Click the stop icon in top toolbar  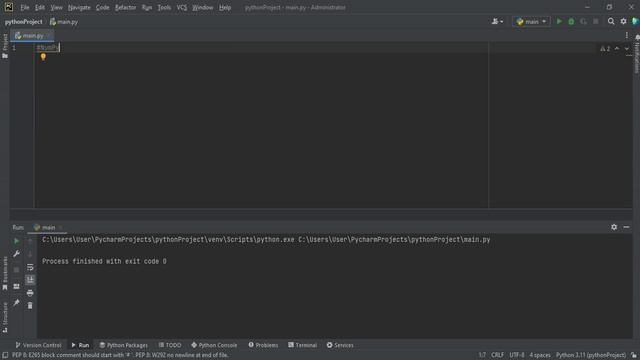(x=596, y=21)
